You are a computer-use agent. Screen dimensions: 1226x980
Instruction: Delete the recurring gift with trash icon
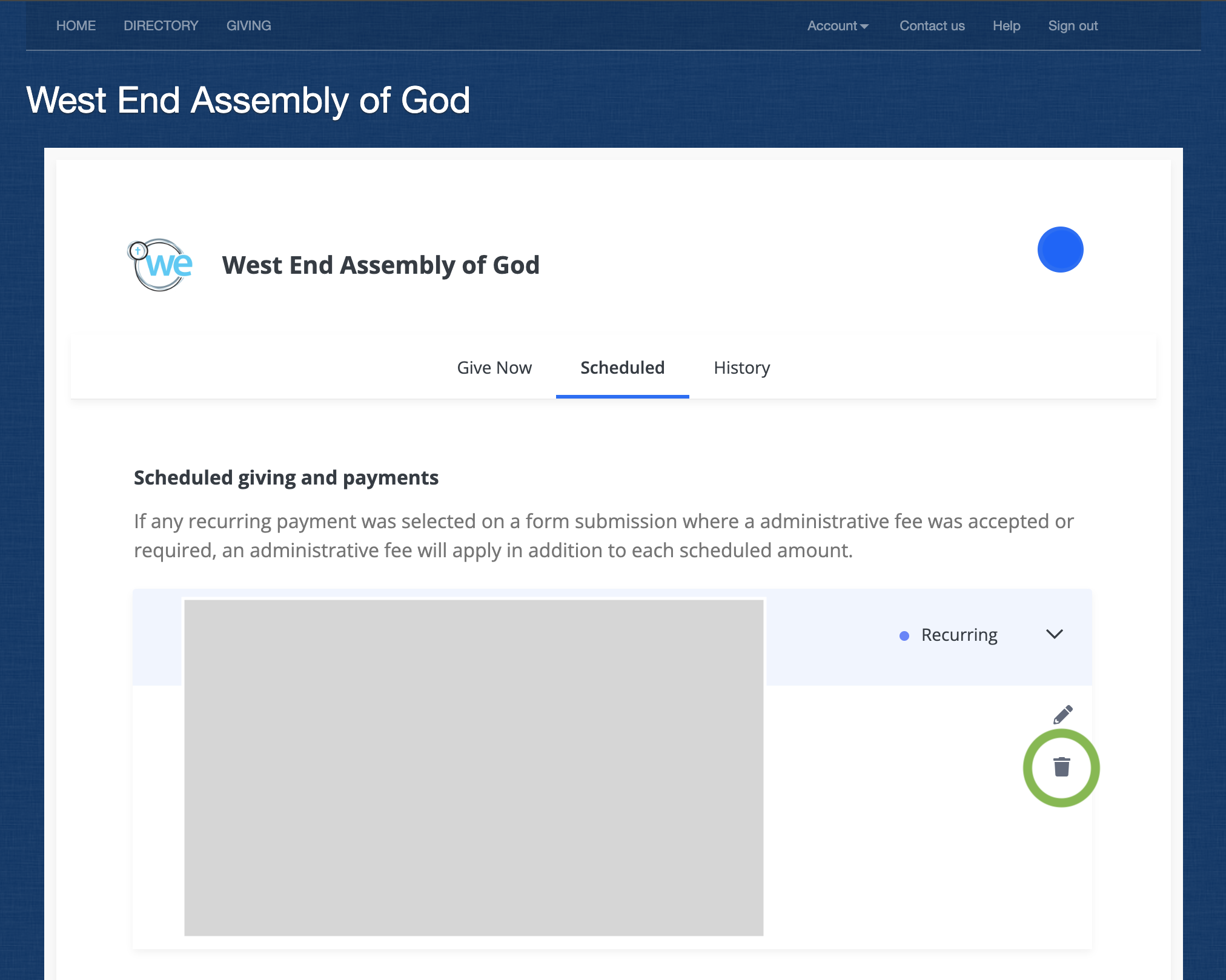point(1061,767)
